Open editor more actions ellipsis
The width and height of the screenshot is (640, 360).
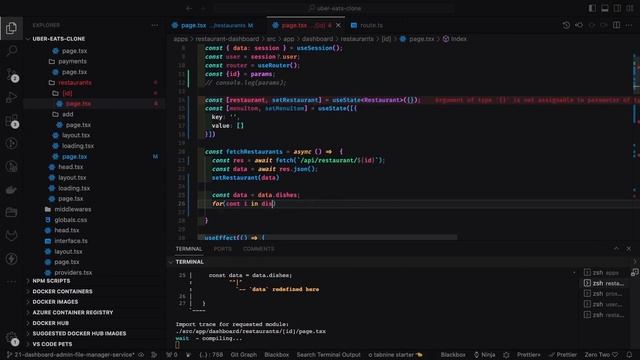(x=629, y=25)
